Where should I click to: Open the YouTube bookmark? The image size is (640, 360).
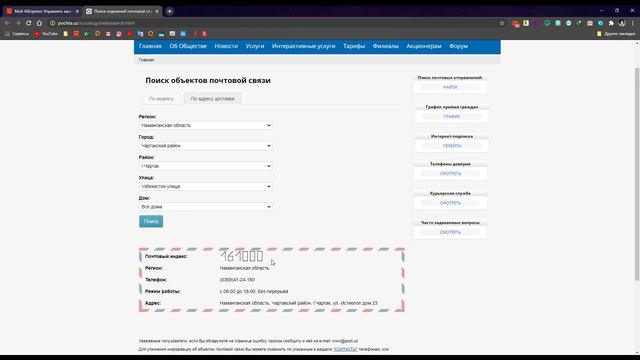(46, 34)
